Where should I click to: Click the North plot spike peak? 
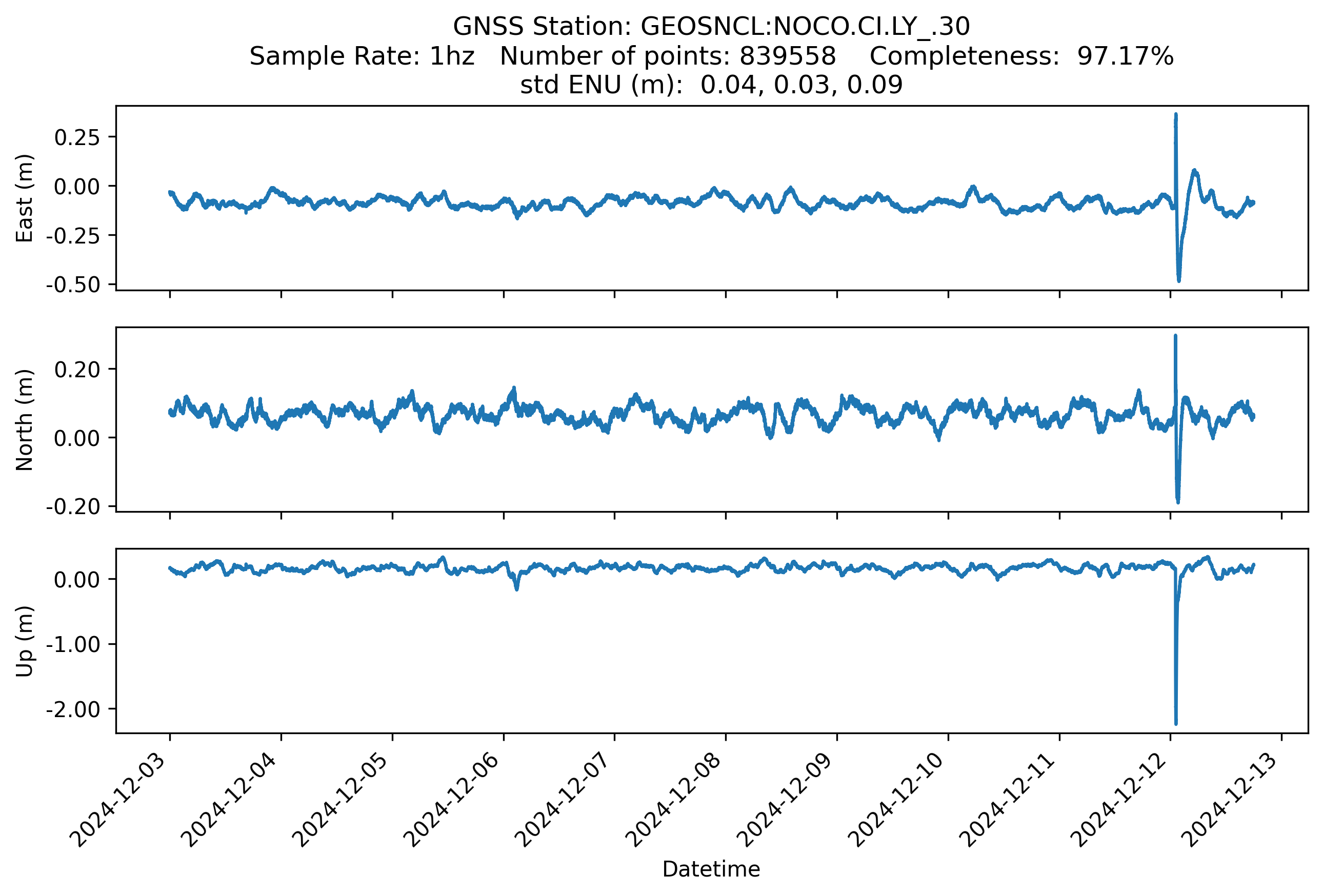[x=1175, y=337]
